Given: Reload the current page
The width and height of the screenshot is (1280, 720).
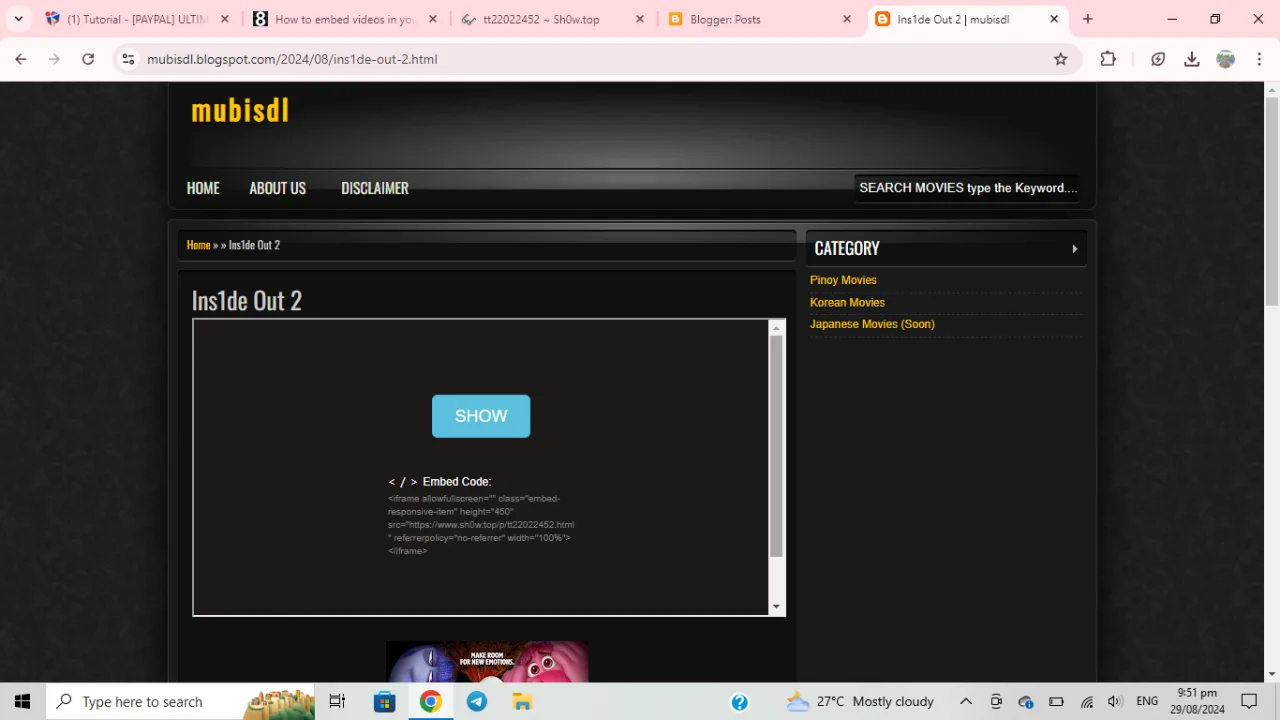Looking at the screenshot, I should click(88, 59).
